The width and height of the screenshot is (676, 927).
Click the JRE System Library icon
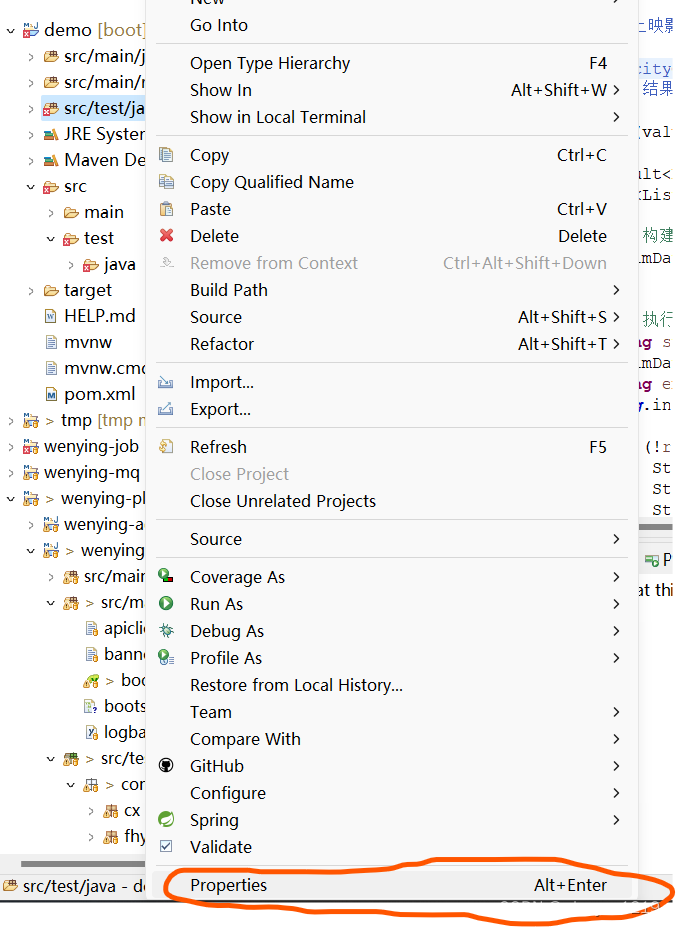(x=51, y=135)
